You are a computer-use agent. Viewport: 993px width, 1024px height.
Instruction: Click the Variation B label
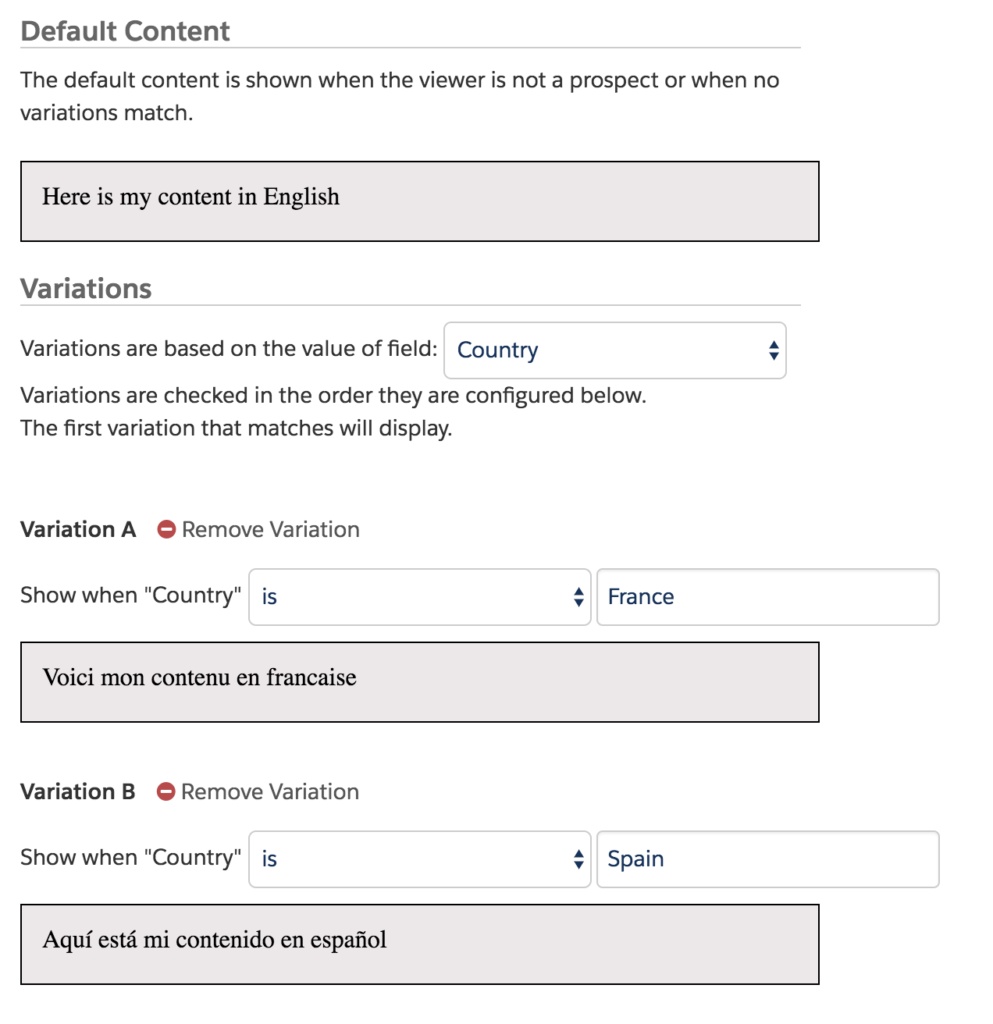click(77, 791)
